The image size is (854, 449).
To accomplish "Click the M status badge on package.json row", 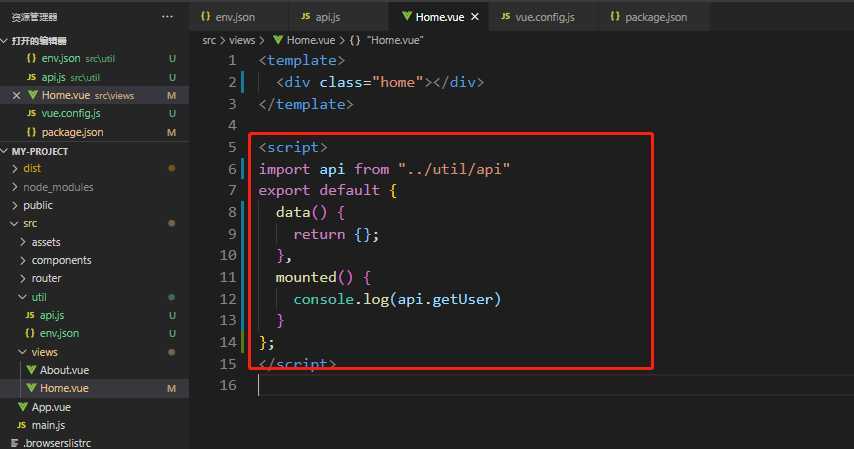I will click(172, 132).
